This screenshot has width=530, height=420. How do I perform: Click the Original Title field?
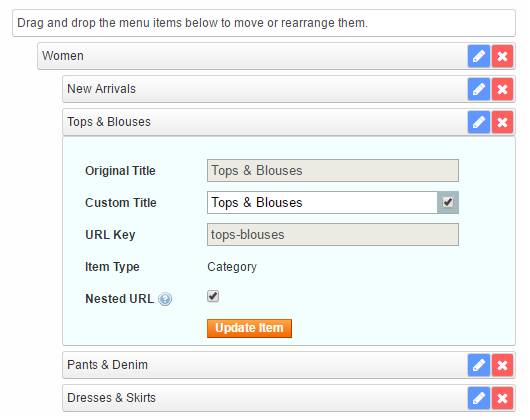(x=333, y=171)
